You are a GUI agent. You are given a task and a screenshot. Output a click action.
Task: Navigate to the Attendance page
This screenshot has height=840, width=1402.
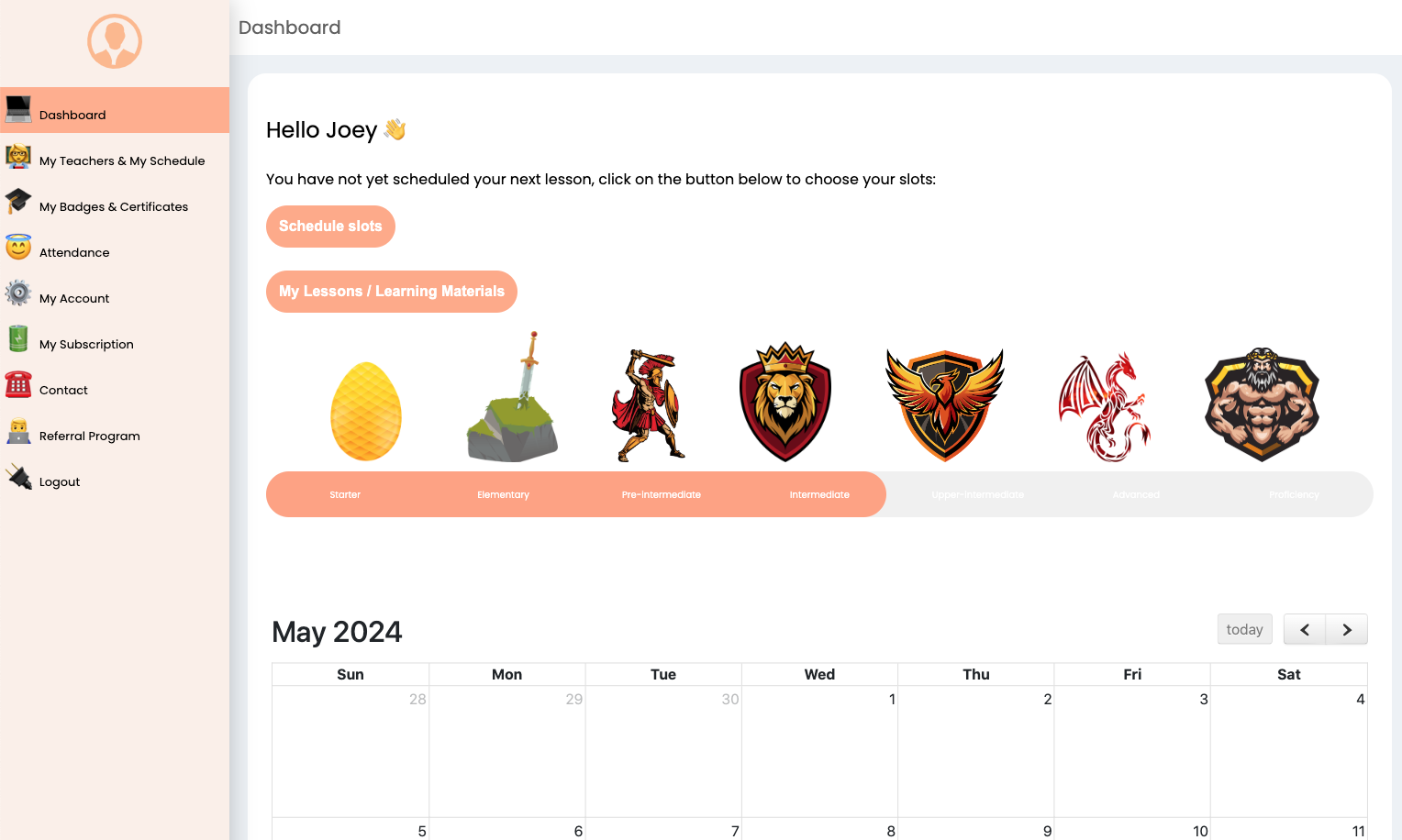tap(74, 252)
